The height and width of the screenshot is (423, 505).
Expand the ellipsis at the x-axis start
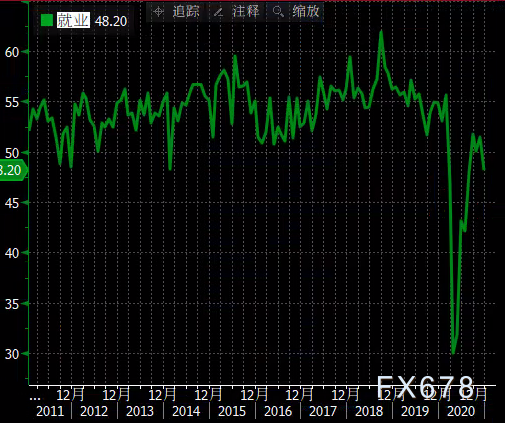click(x=35, y=398)
